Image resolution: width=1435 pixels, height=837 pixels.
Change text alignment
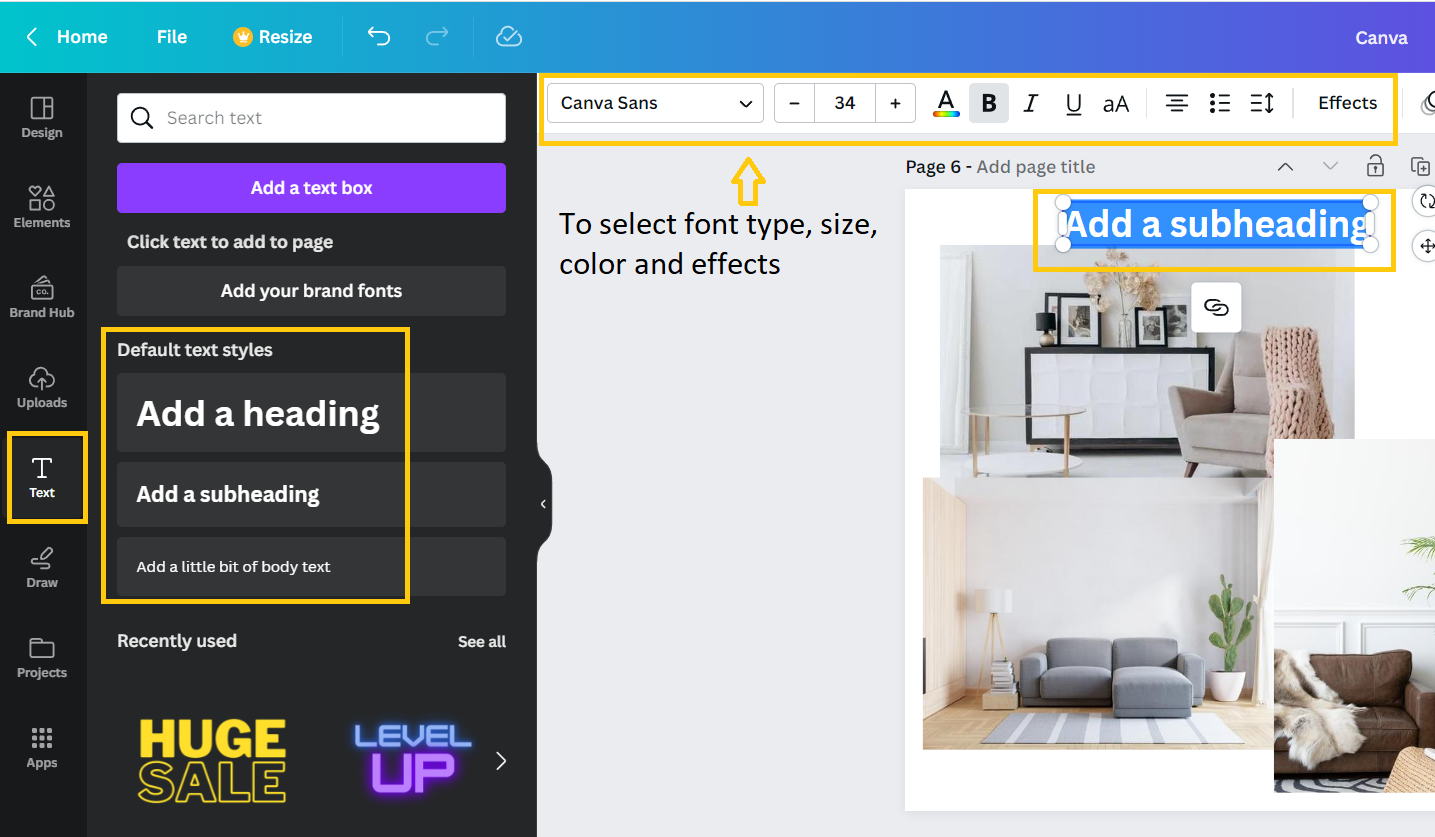[1177, 103]
